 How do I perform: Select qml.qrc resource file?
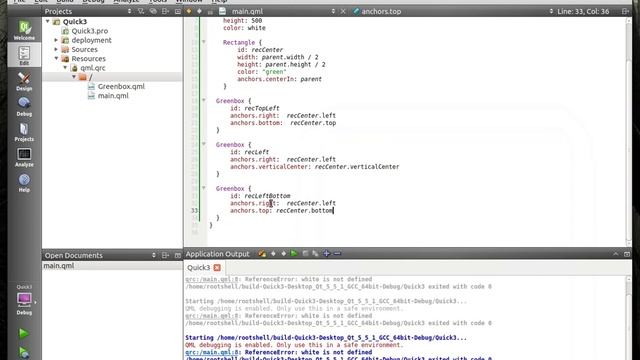93,68
